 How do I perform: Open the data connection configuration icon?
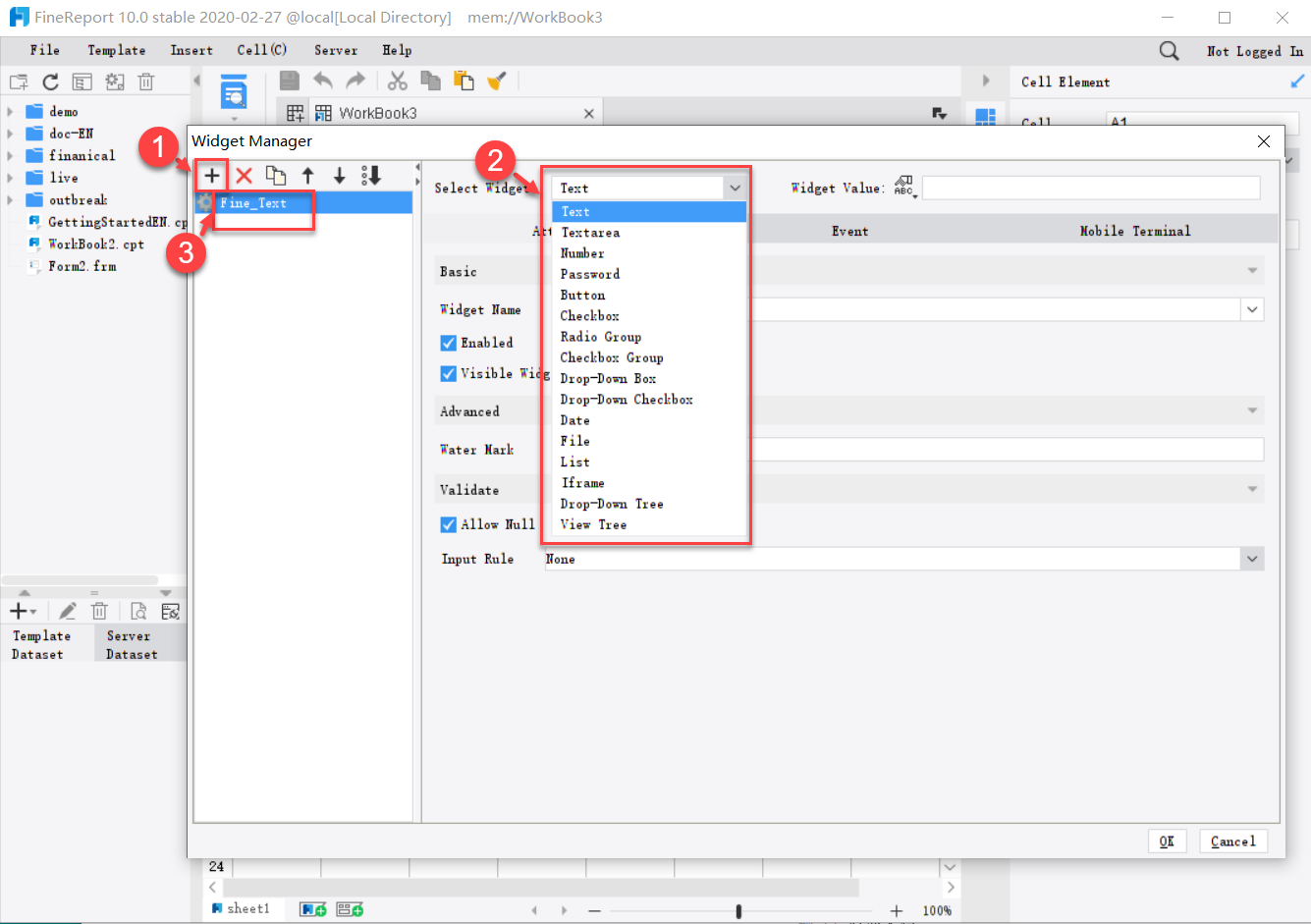(170, 610)
